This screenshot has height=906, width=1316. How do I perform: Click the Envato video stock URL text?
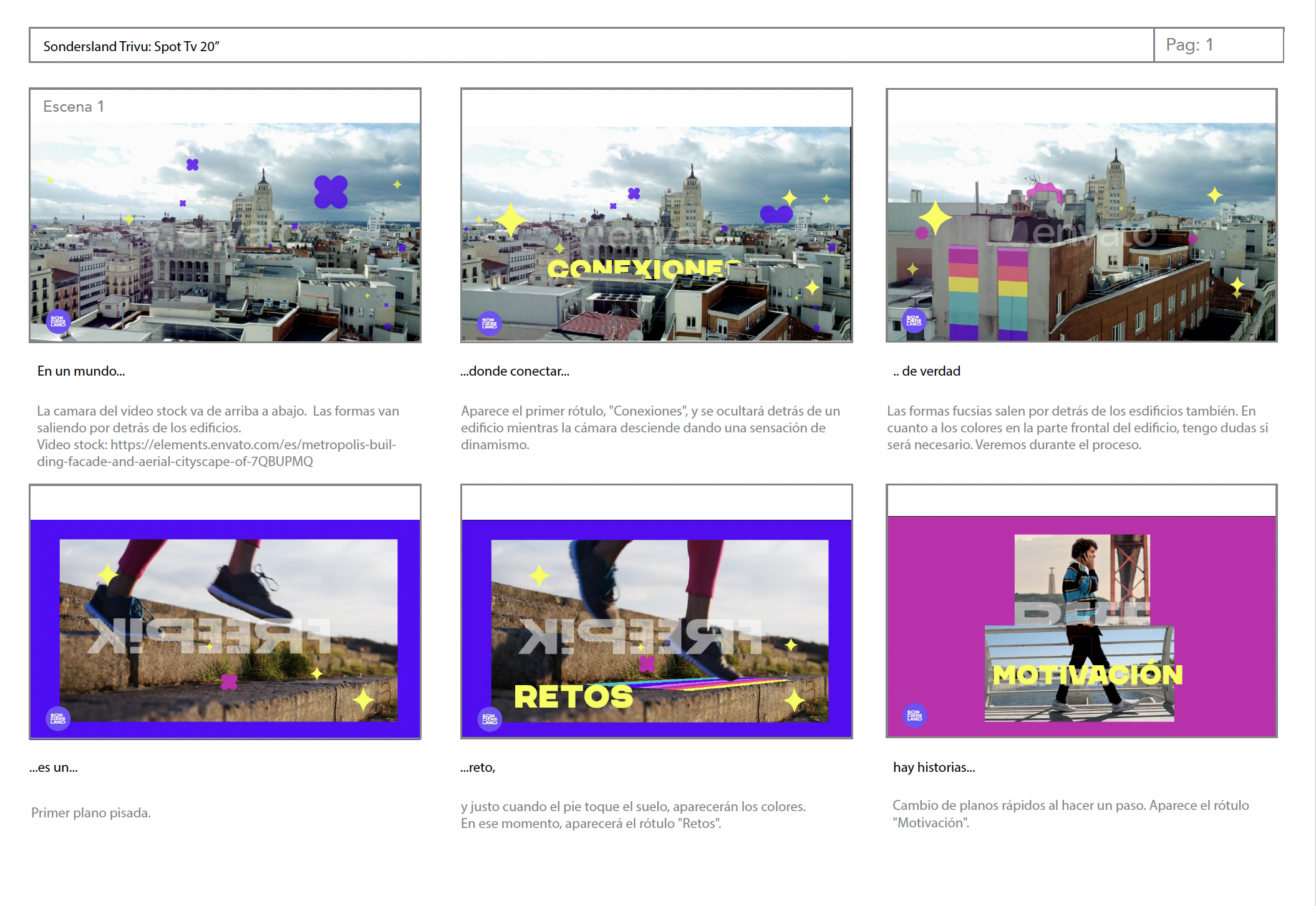[x=216, y=453]
